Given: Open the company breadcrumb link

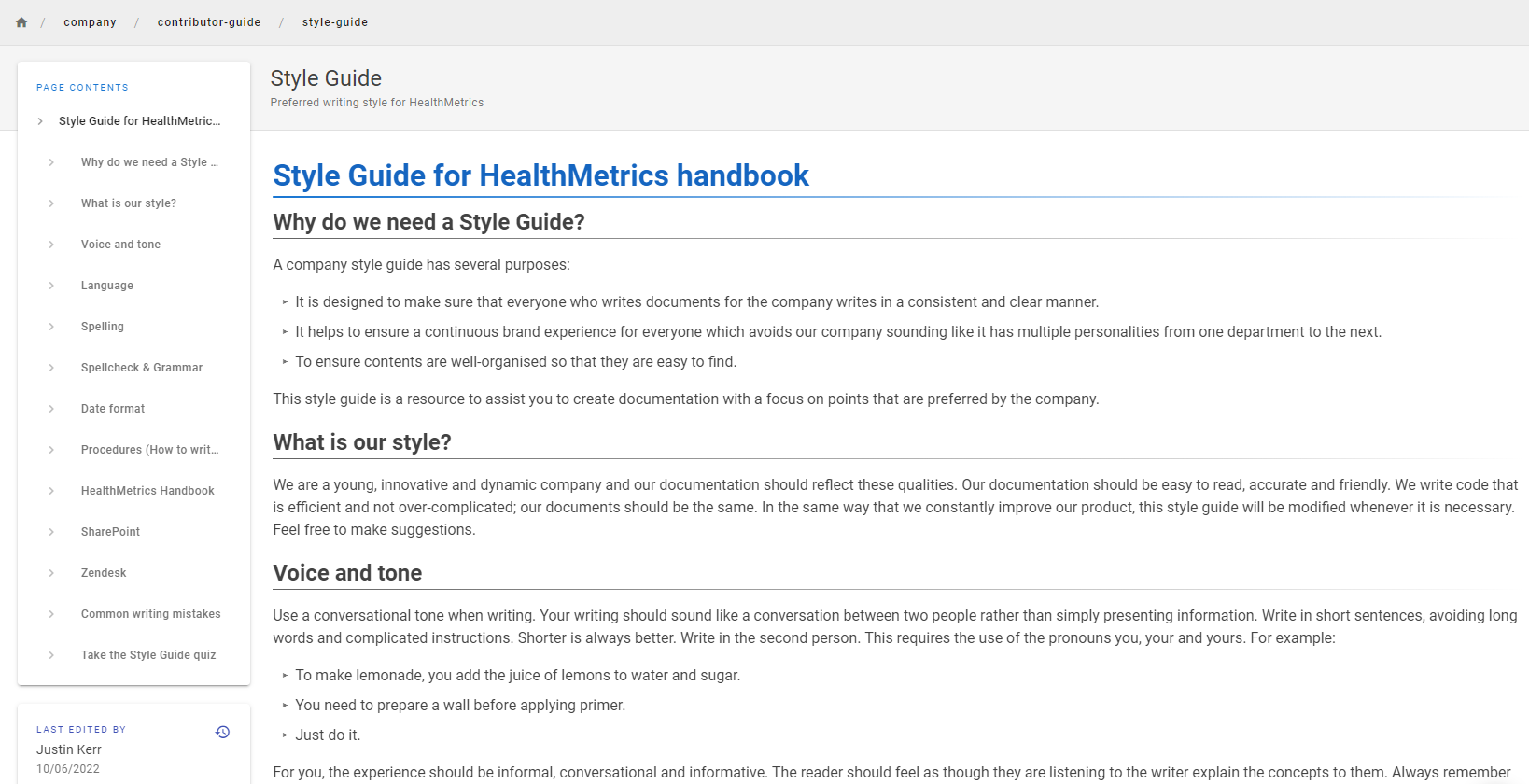Looking at the screenshot, I should [90, 22].
